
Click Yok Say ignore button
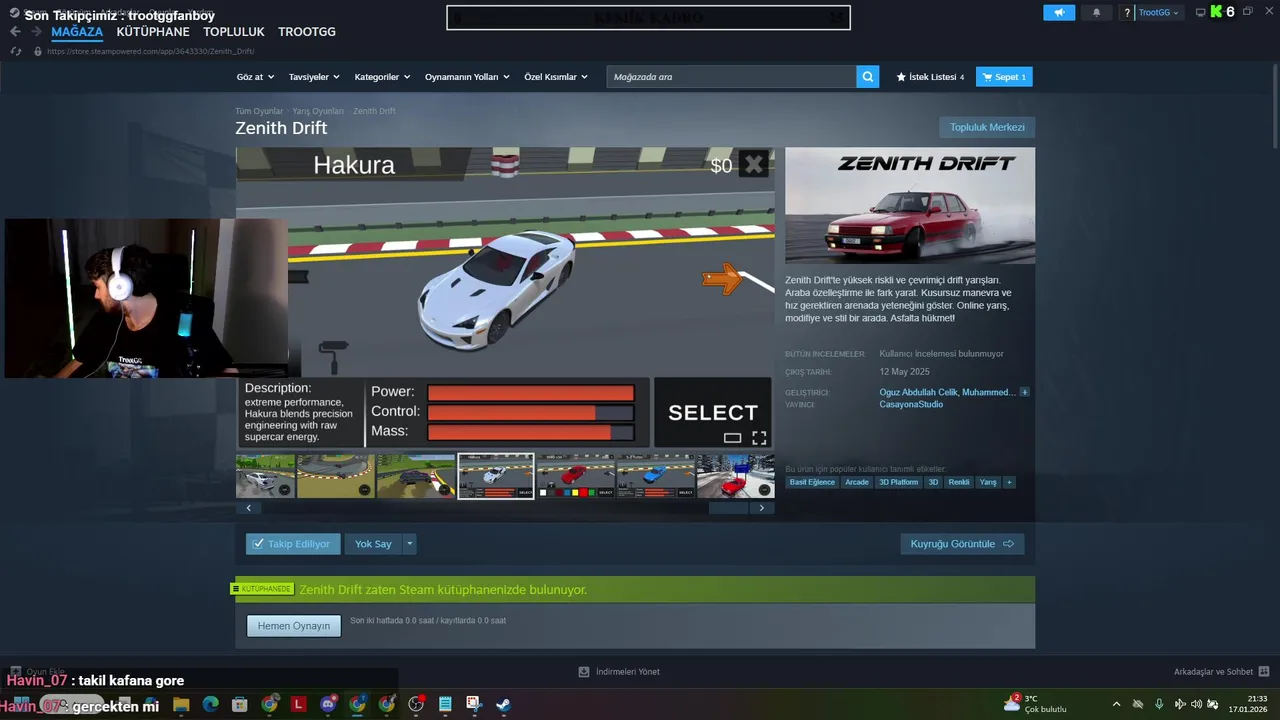click(373, 544)
